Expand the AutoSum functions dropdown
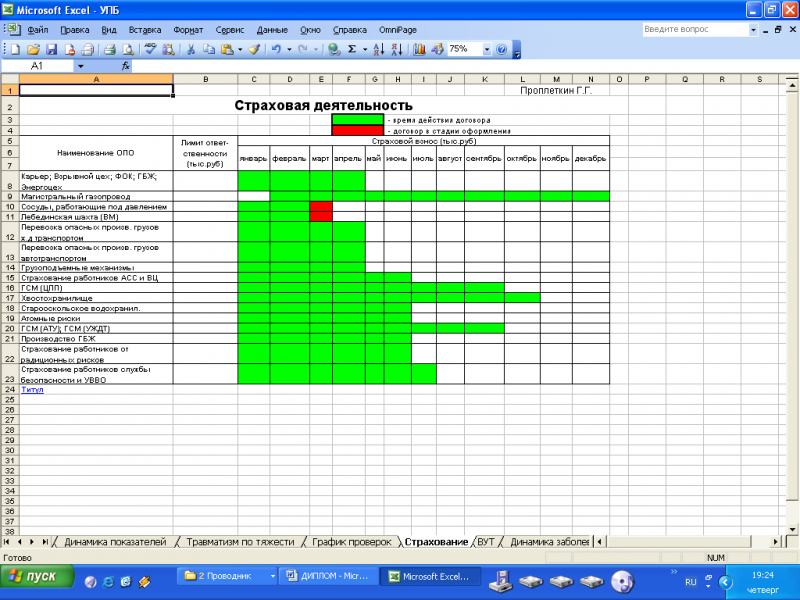Viewport: 800px width, 600px height. coord(365,49)
